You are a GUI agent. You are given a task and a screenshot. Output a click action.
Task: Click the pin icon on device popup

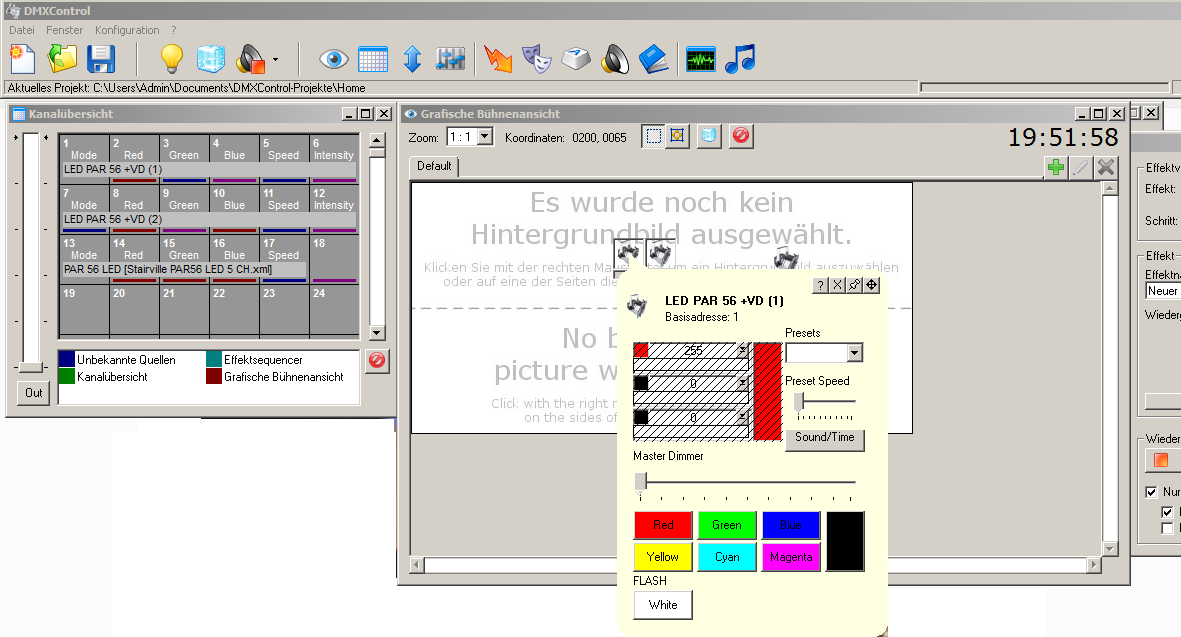pyautogui.click(x=855, y=286)
